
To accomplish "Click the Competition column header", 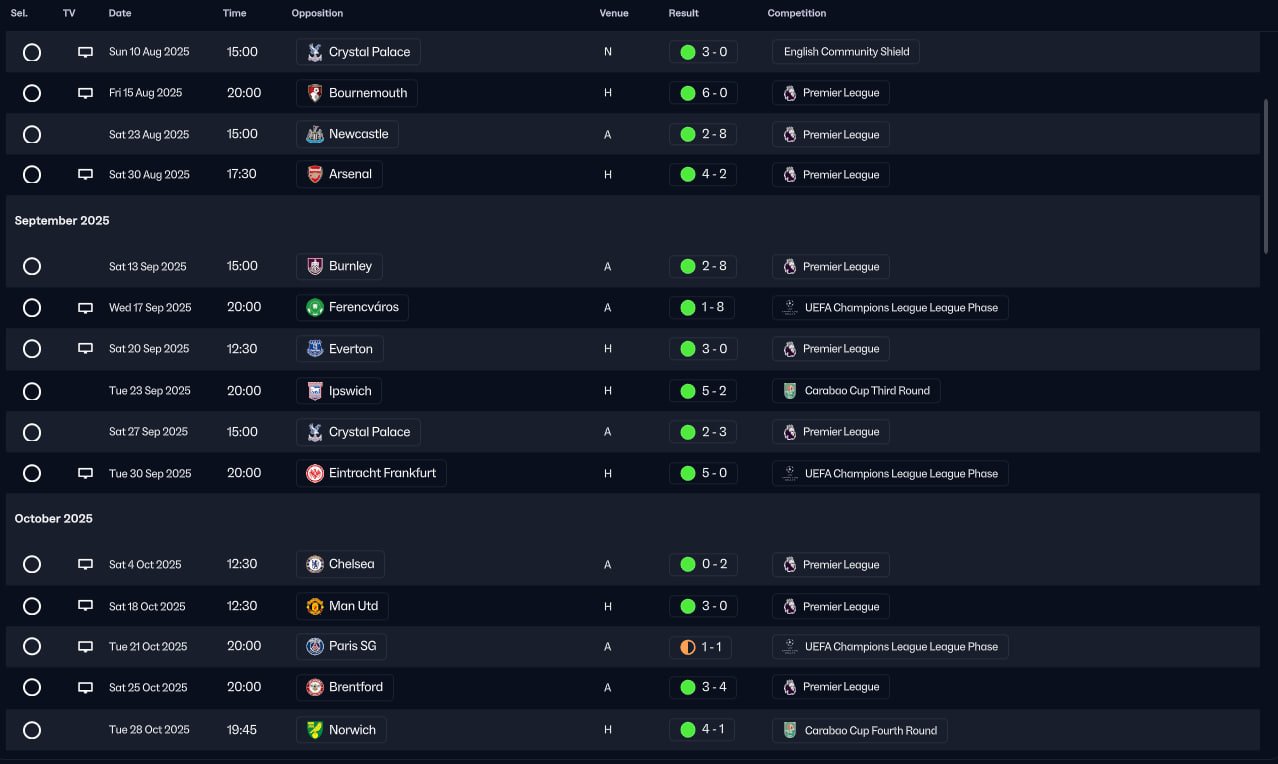I will click(x=797, y=13).
